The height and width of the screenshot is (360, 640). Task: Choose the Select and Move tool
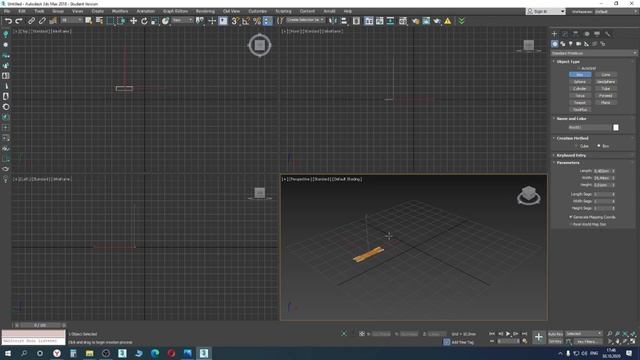point(133,21)
